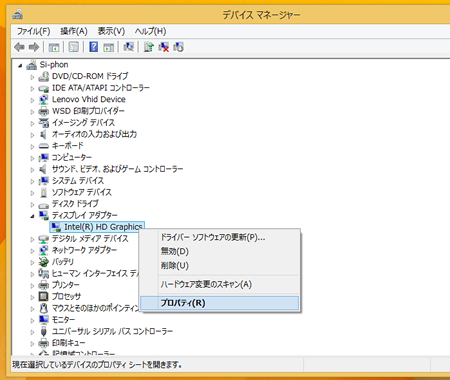The height and width of the screenshot is (380, 450).
Task: Expand the デジタル メディア デバイス node
Action: (32, 239)
